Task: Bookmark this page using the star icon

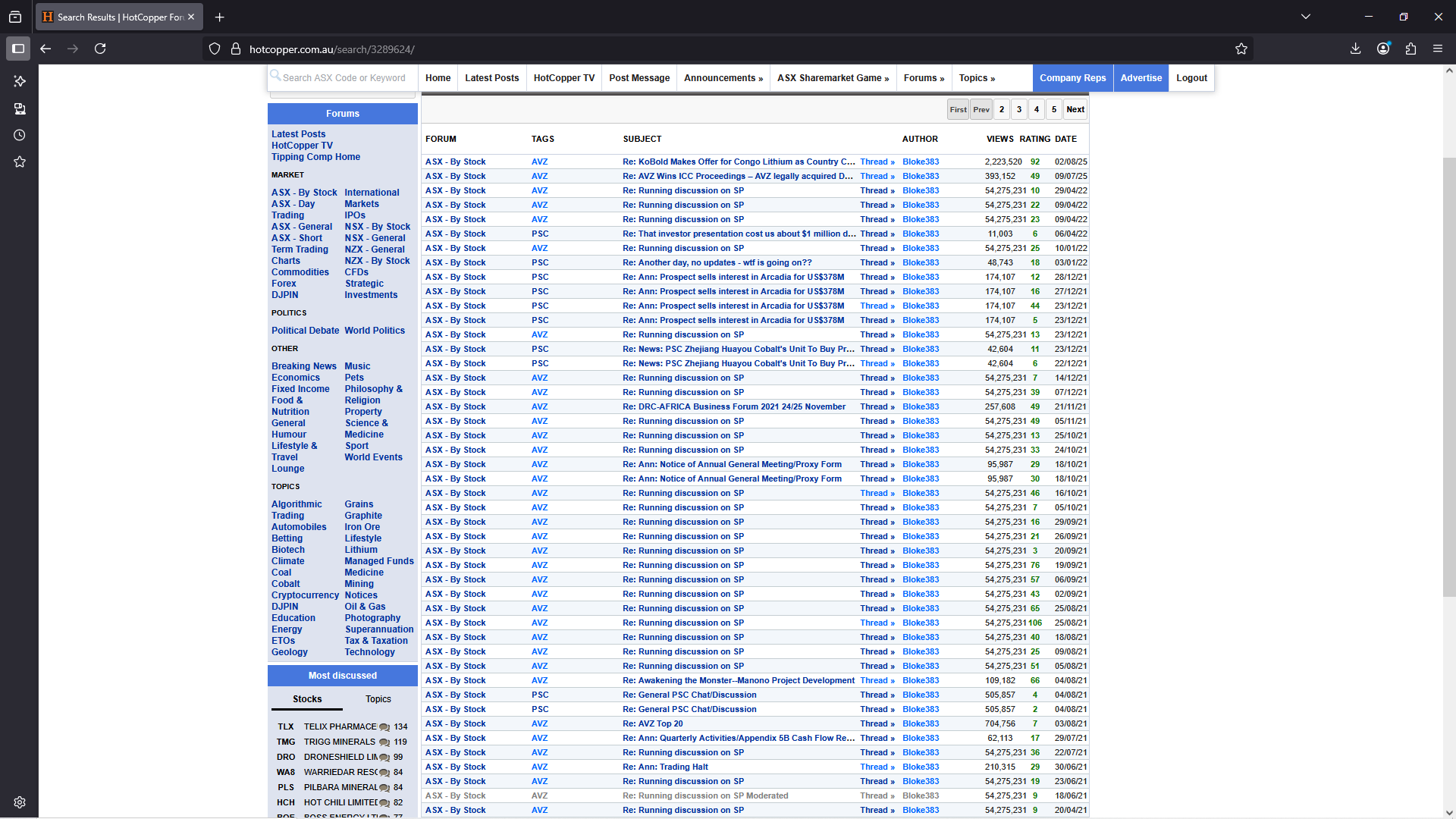Action: click(x=1241, y=49)
